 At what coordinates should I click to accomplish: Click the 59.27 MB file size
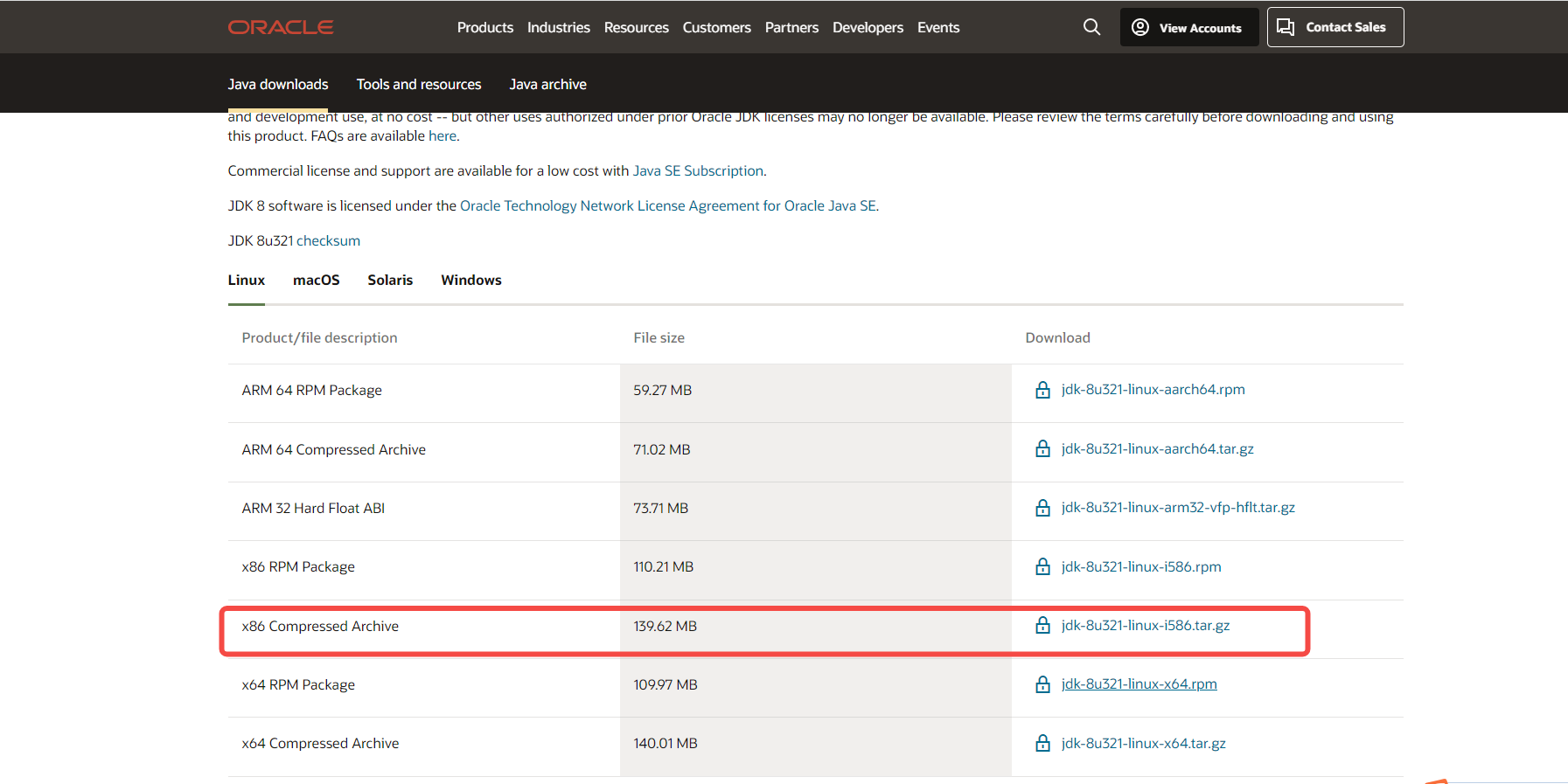point(663,390)
